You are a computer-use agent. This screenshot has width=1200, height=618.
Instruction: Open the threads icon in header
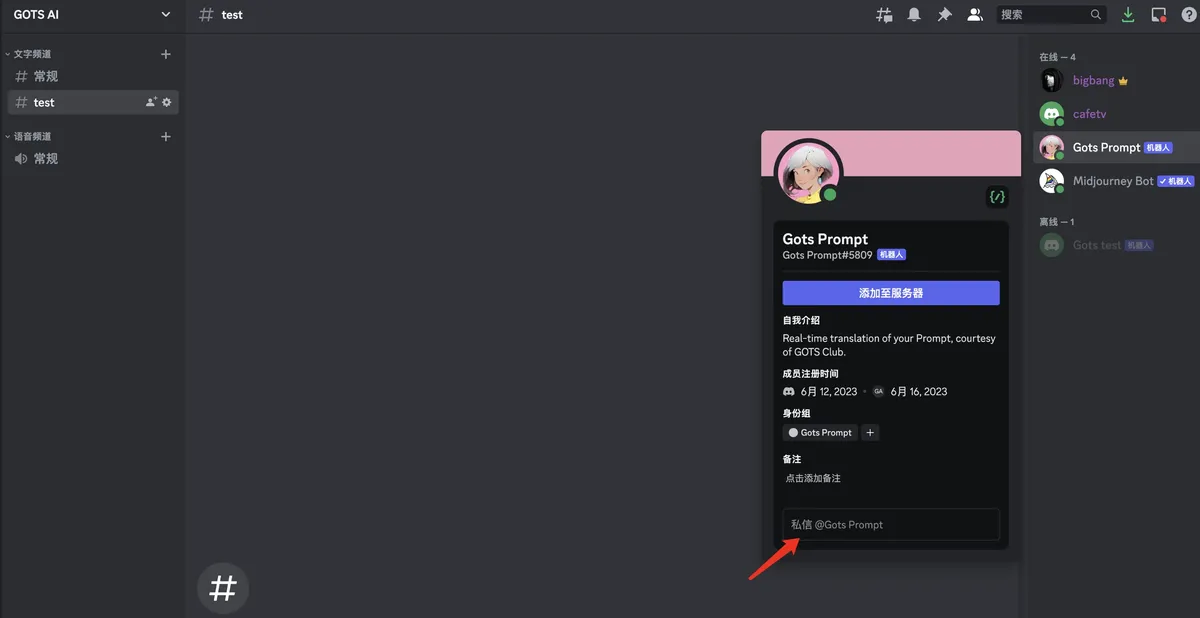884,15
